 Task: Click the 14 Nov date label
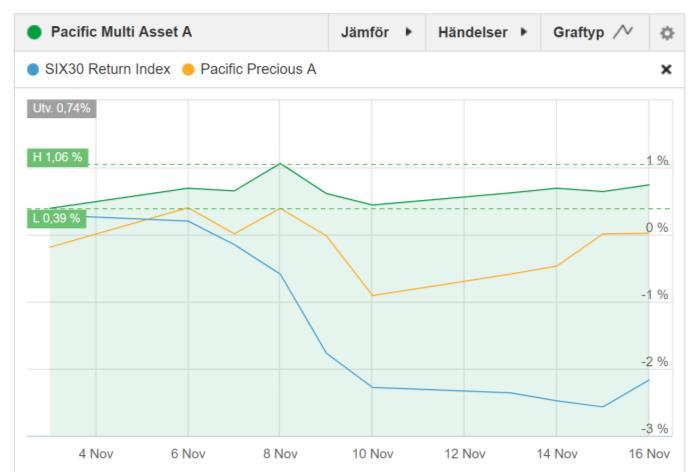tap(557, 454)
